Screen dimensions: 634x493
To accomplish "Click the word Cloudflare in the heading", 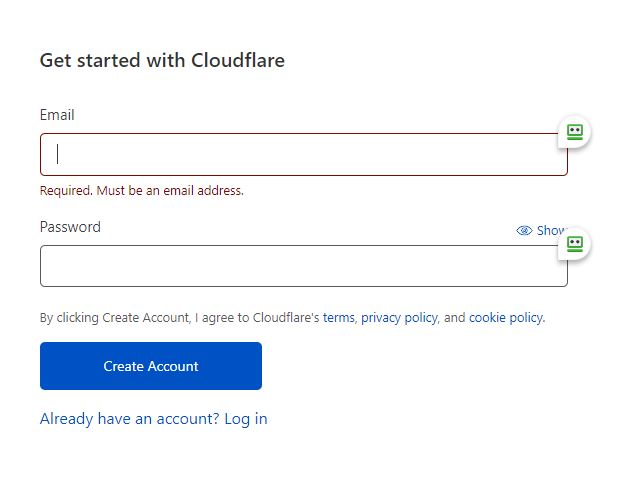I will coord(238,60).
